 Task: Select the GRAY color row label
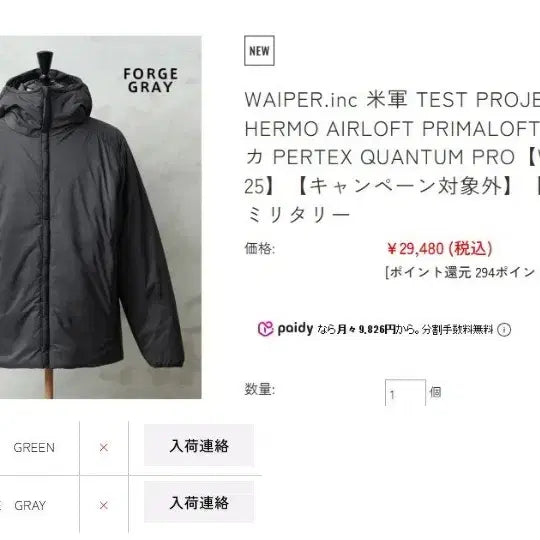pos(30,505)
